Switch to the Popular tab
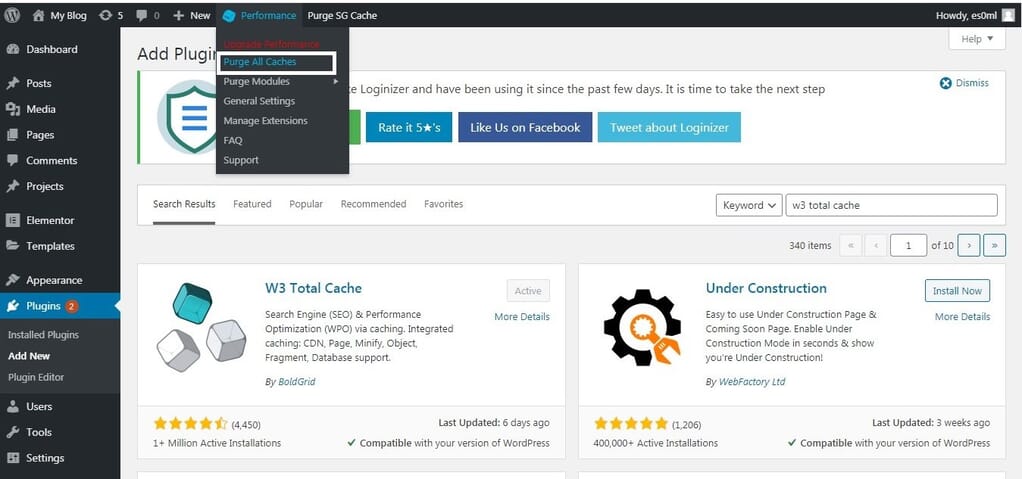 (x=306, y=204)
